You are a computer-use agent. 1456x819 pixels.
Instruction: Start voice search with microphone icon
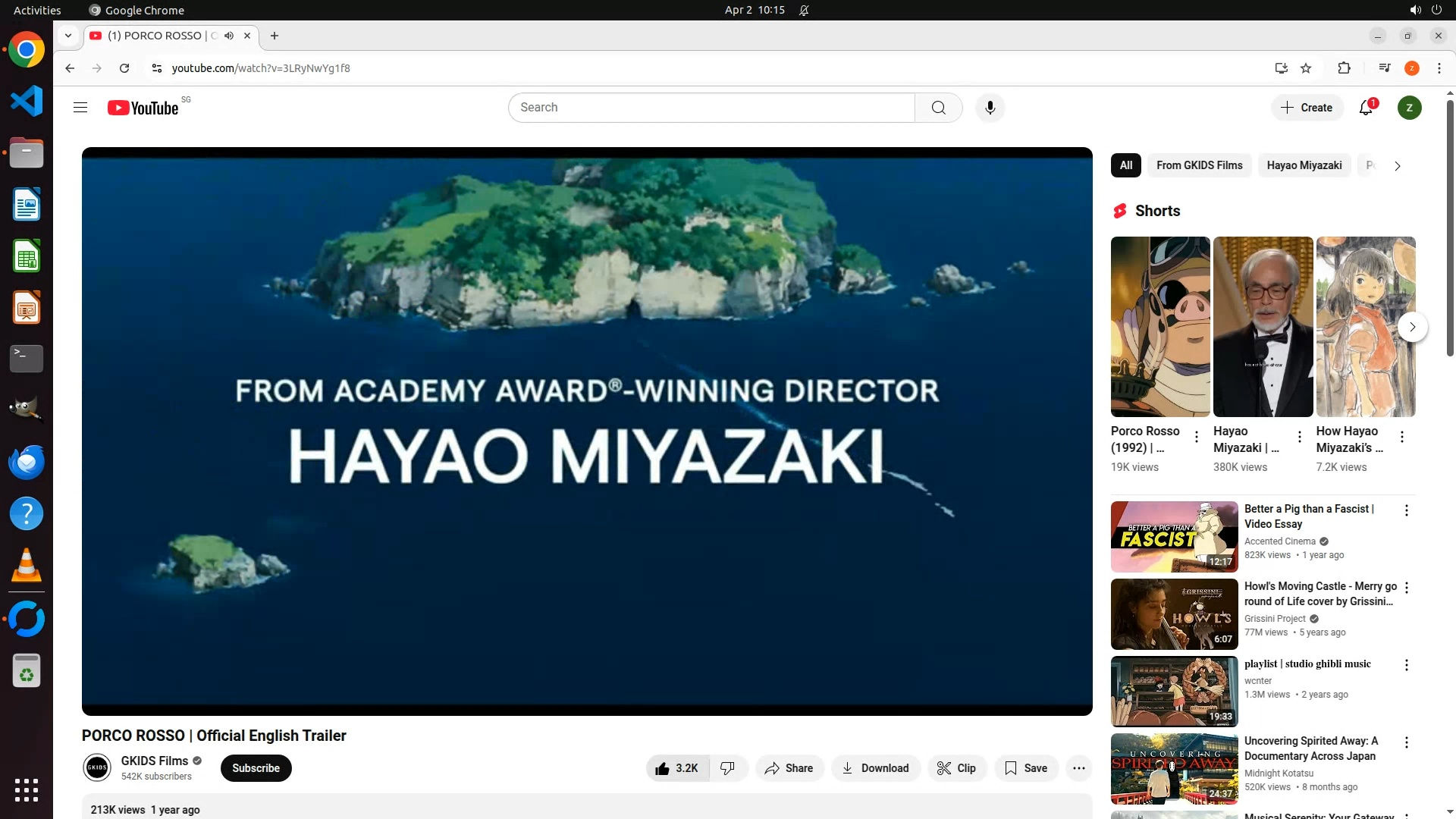click(x=990, y=108)
